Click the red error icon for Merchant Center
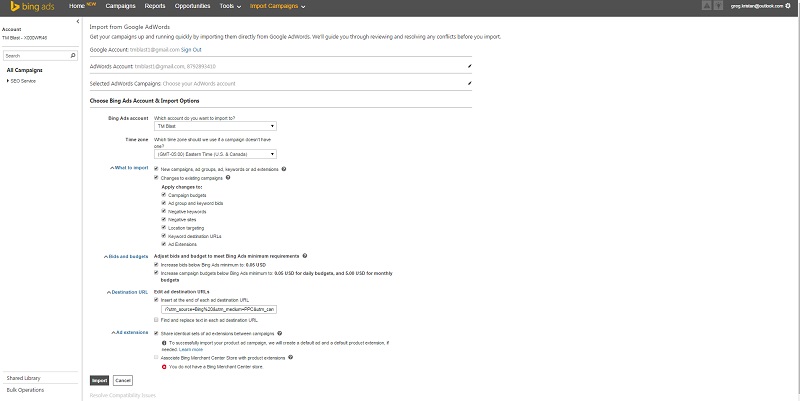This screenshot has height=401, width=800. click(x=164, y=366)
